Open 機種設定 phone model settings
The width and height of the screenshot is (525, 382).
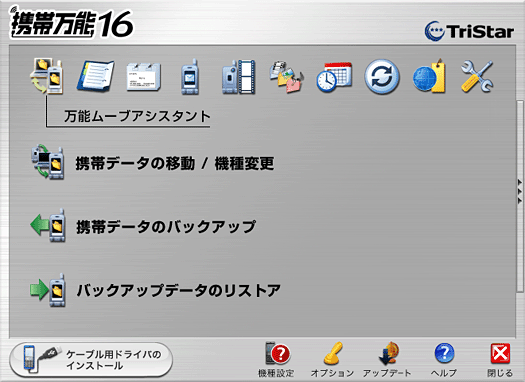click(x=276, y=359)
